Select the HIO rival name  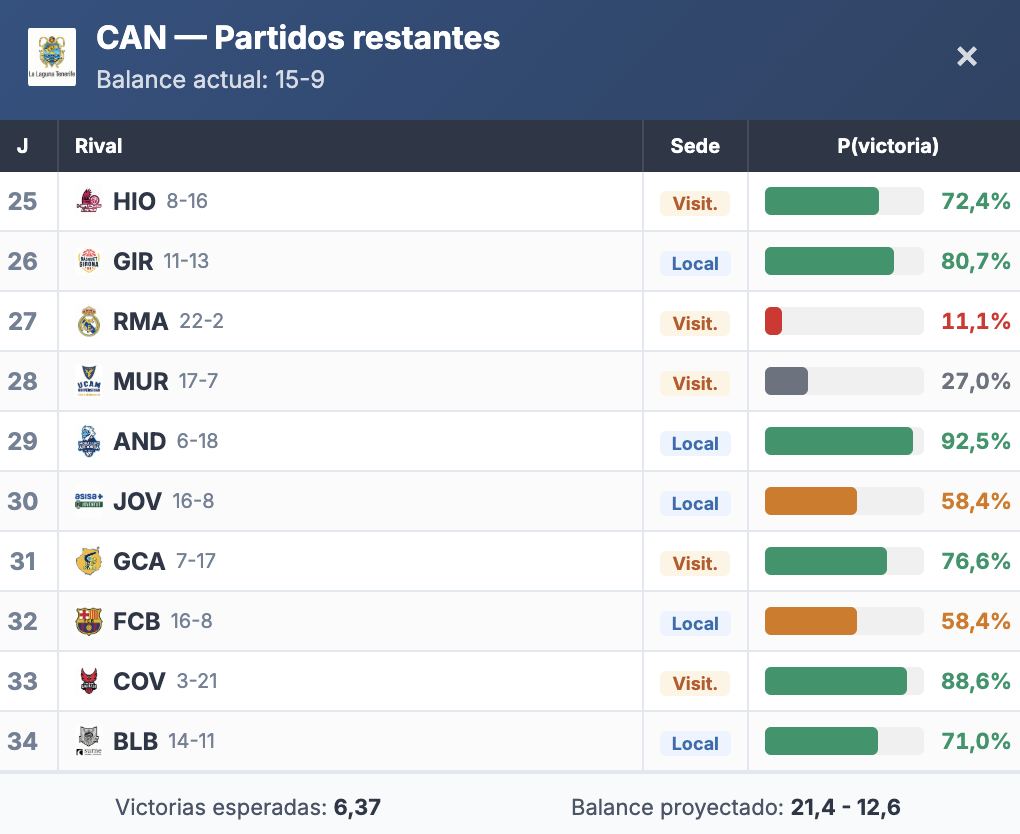(134, 201)
